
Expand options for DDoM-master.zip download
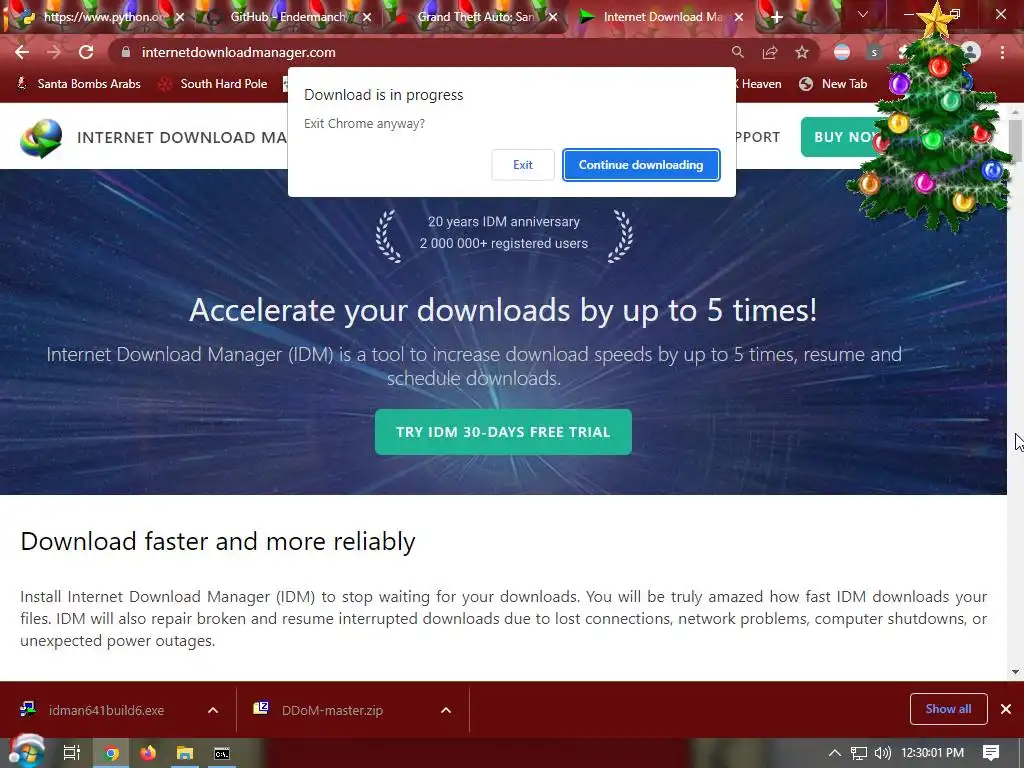(x=446, y=710)
